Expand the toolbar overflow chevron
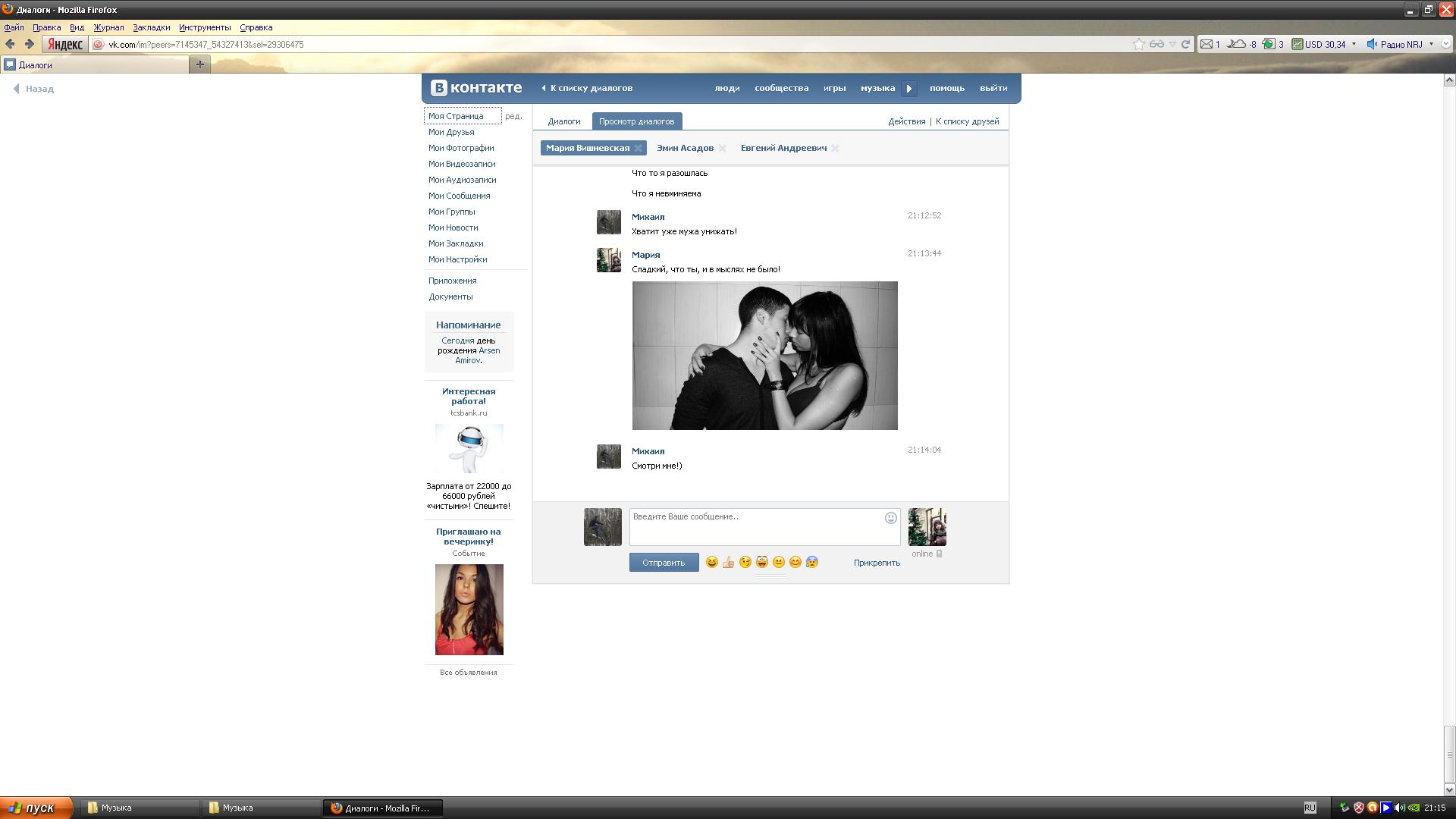Viewport: 1456px width, 819px height. [1445, 44]
